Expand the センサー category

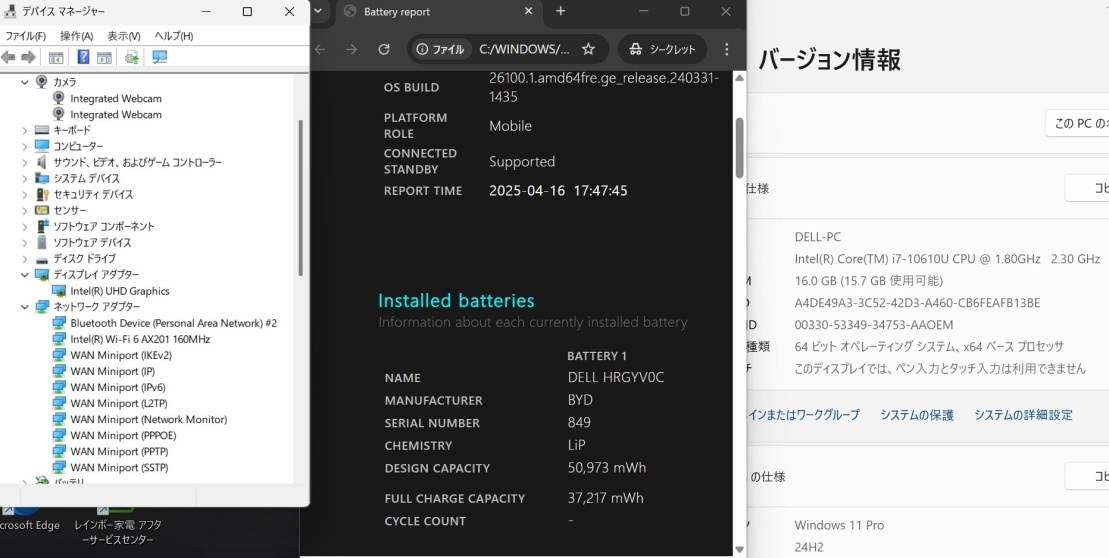[x=25, y=210]
